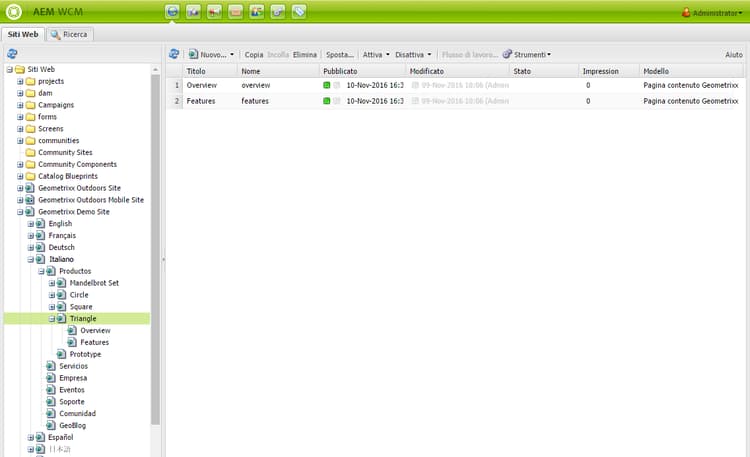
Task: Click the page icon beside Prototype
Action: point(61,354)
